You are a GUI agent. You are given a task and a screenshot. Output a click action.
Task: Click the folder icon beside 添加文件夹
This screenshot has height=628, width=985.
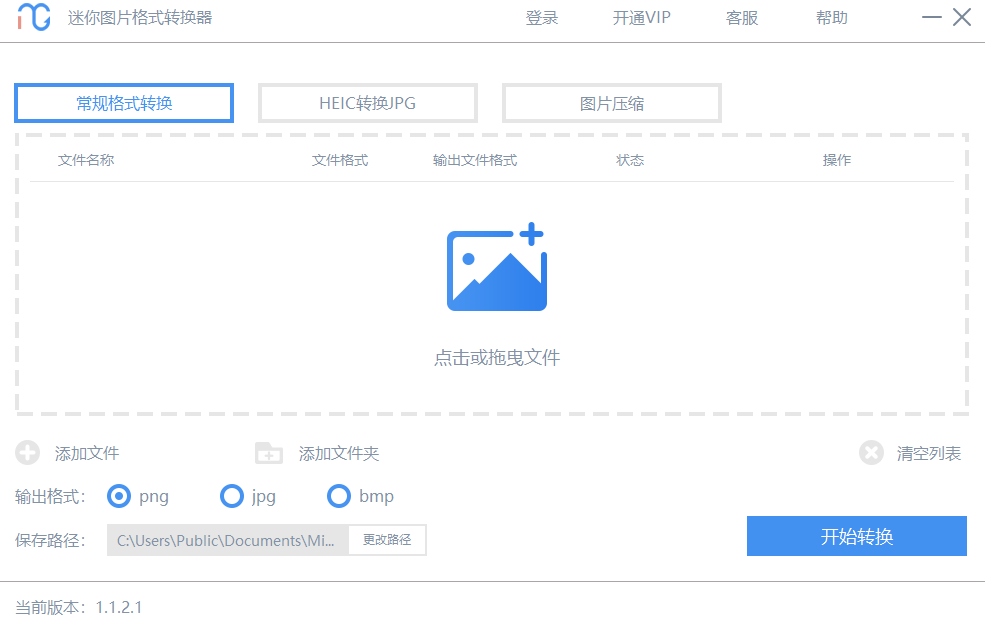[268, 453]
